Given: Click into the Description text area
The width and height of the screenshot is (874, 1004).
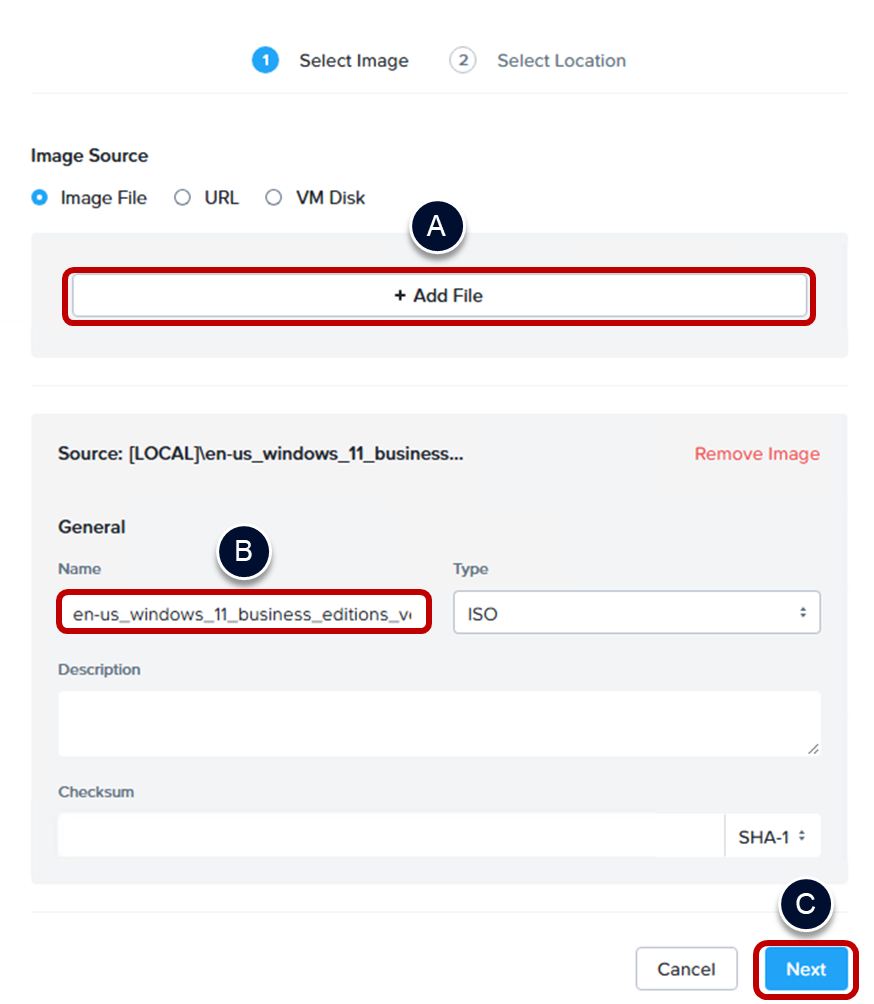Looking at the screenshot, I should coord(439,723).
